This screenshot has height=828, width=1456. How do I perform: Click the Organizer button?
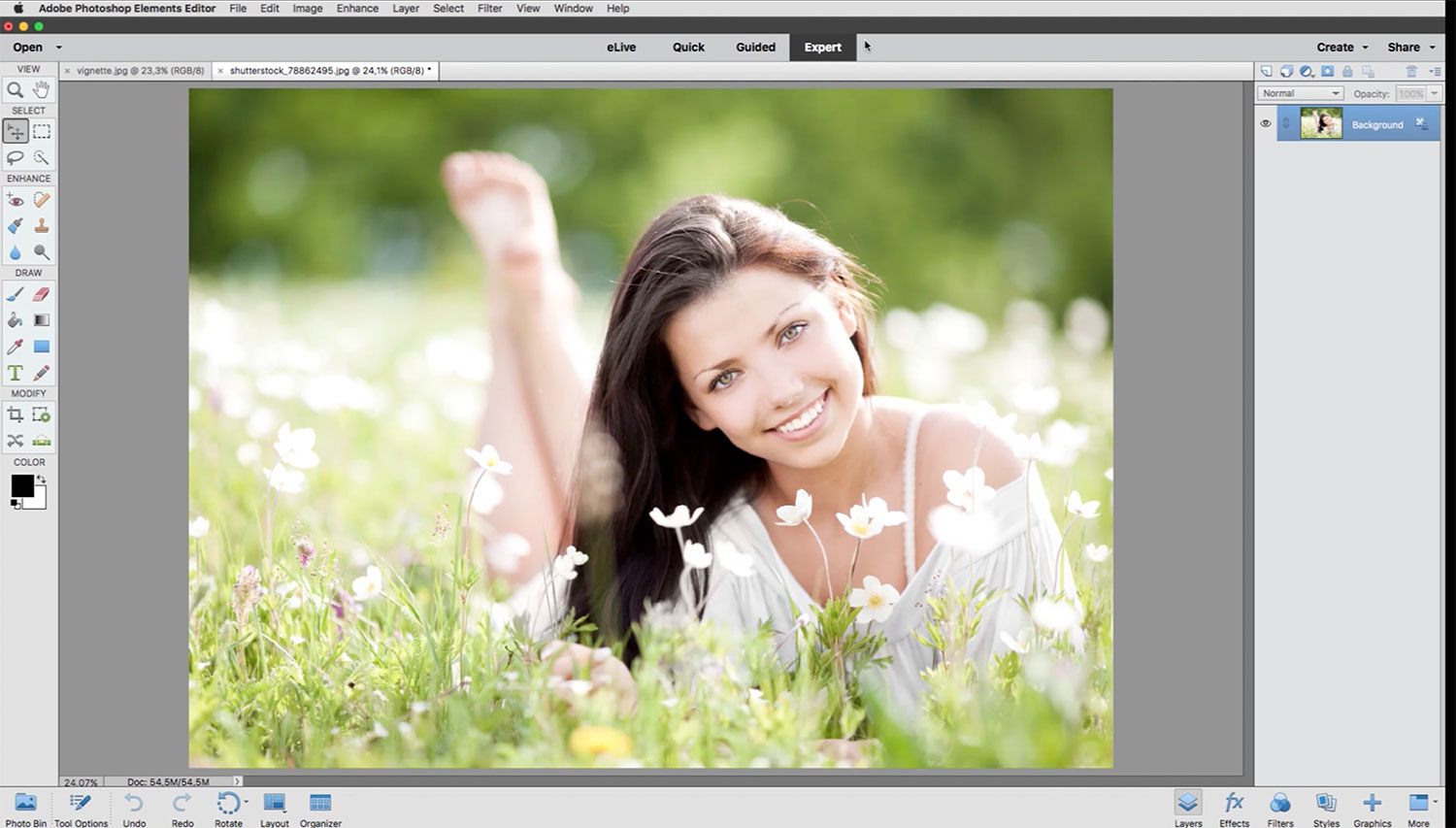[x=320, y=809]
